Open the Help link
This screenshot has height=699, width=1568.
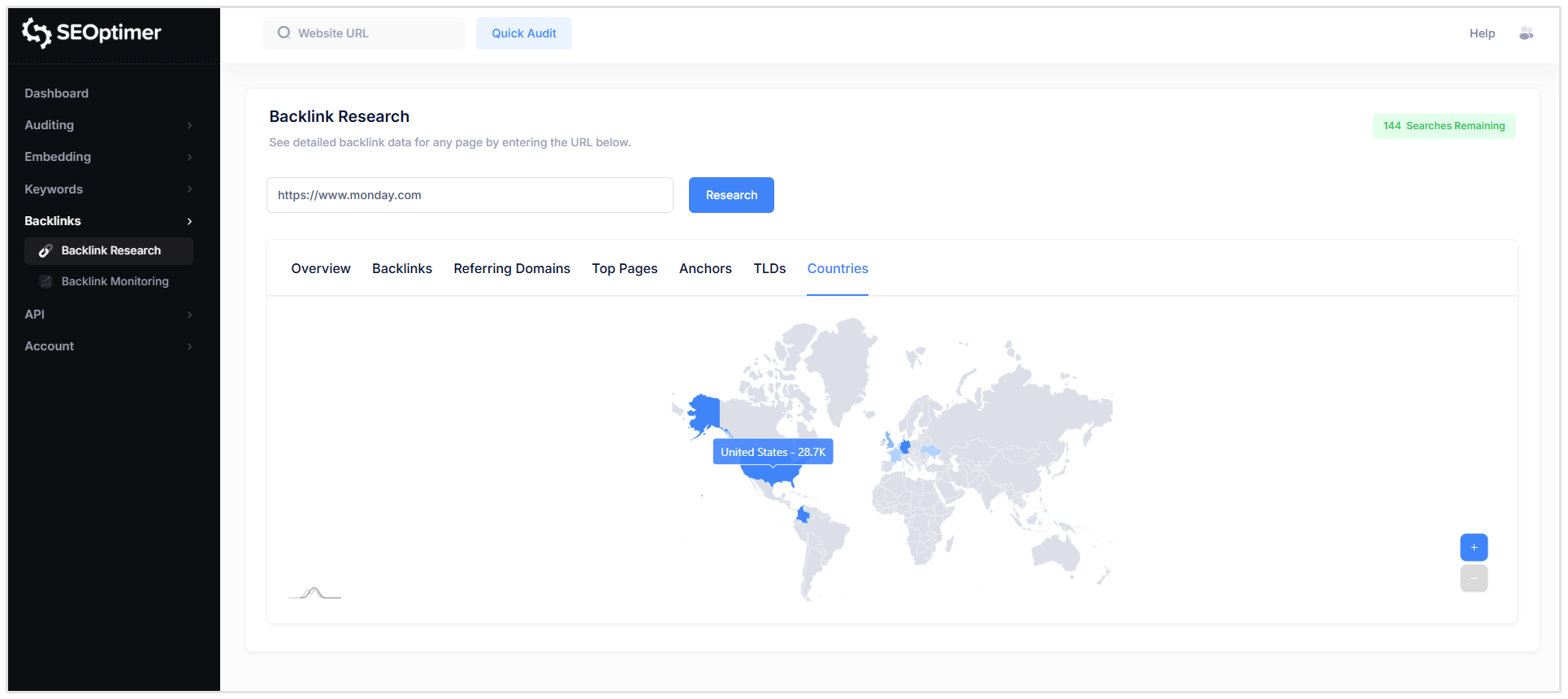(1482, 33)
